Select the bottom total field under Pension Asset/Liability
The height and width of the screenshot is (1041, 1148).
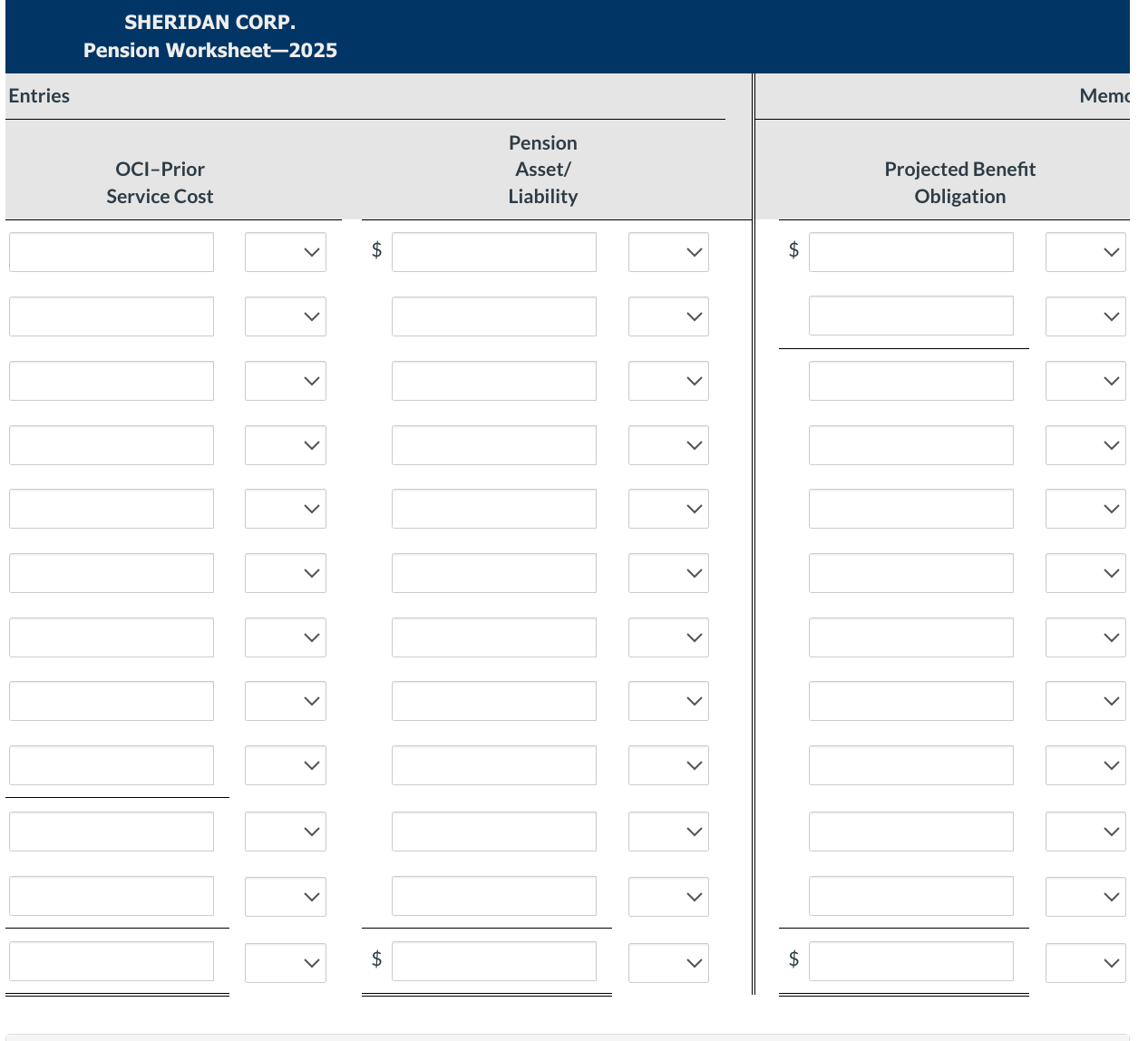coord(493,960)
